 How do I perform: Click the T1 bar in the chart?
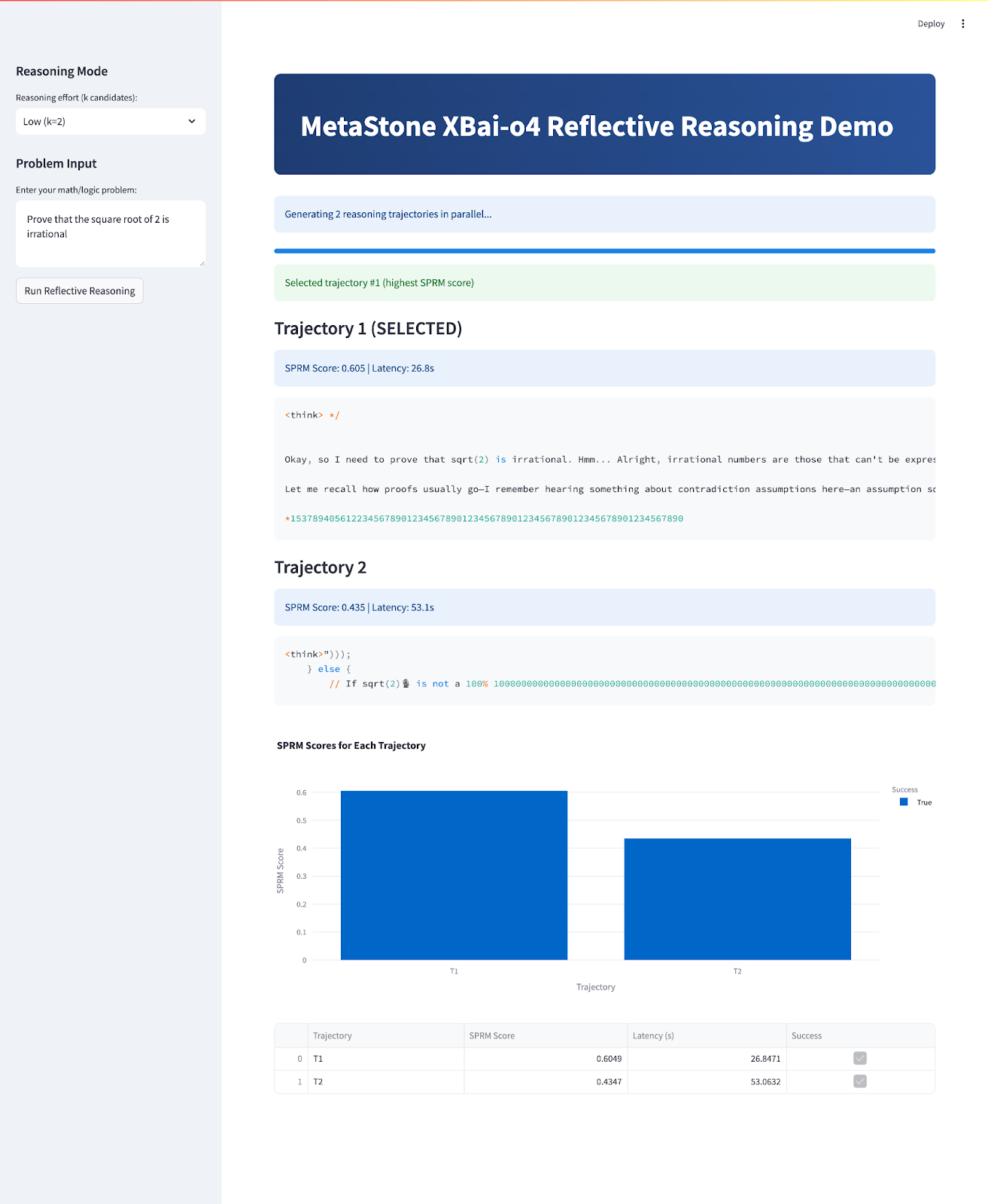tap(454, 875)
